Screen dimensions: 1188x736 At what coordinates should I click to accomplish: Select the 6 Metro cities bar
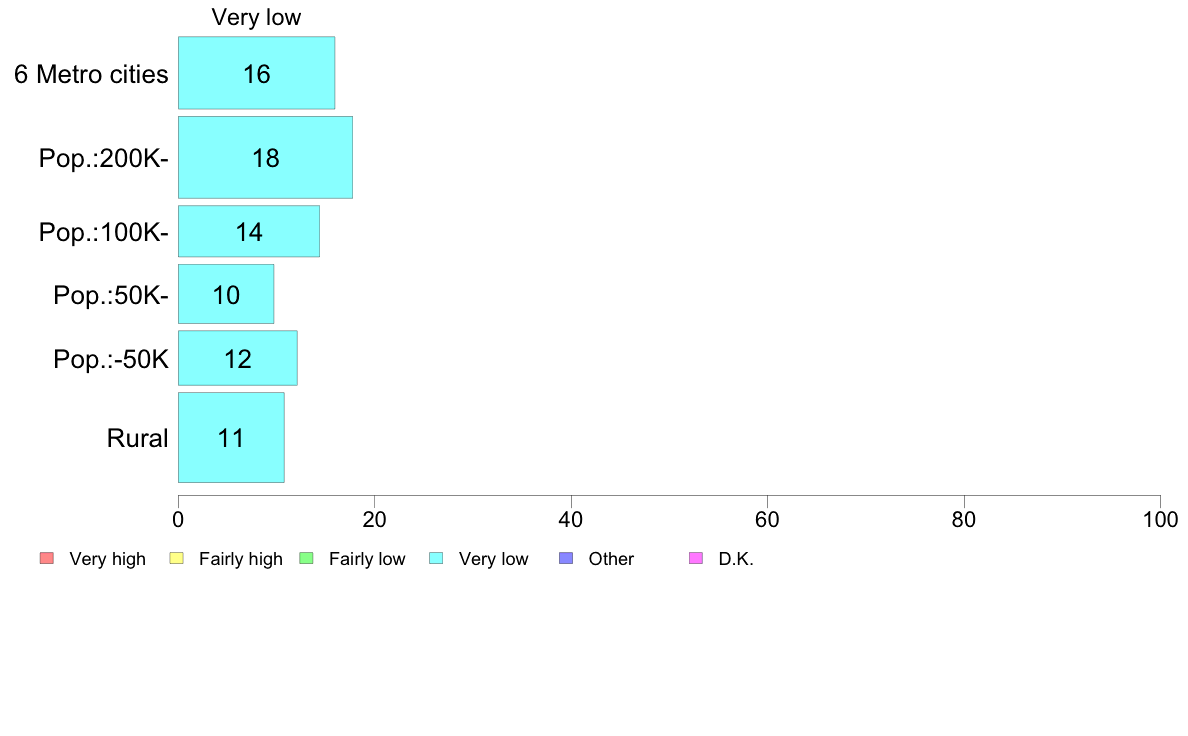256,73
